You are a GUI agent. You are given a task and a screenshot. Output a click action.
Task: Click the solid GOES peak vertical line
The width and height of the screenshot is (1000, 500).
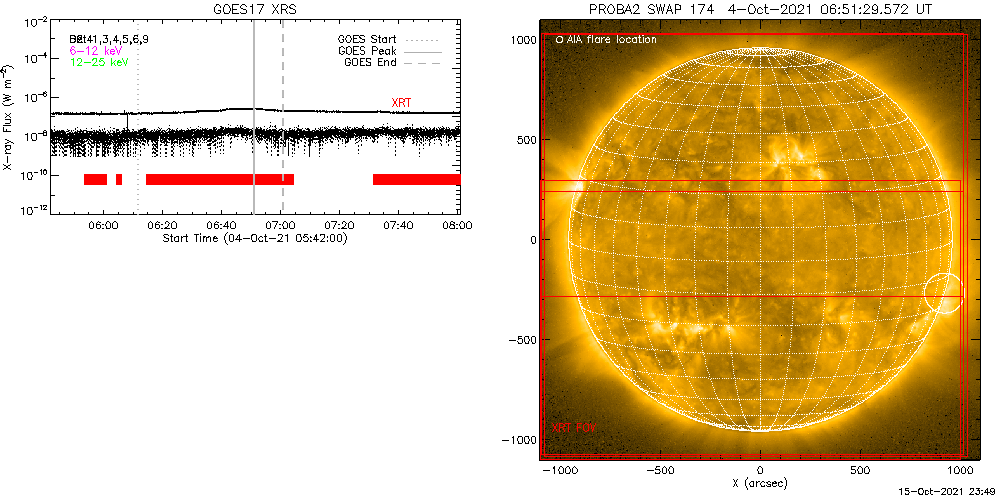254,118
